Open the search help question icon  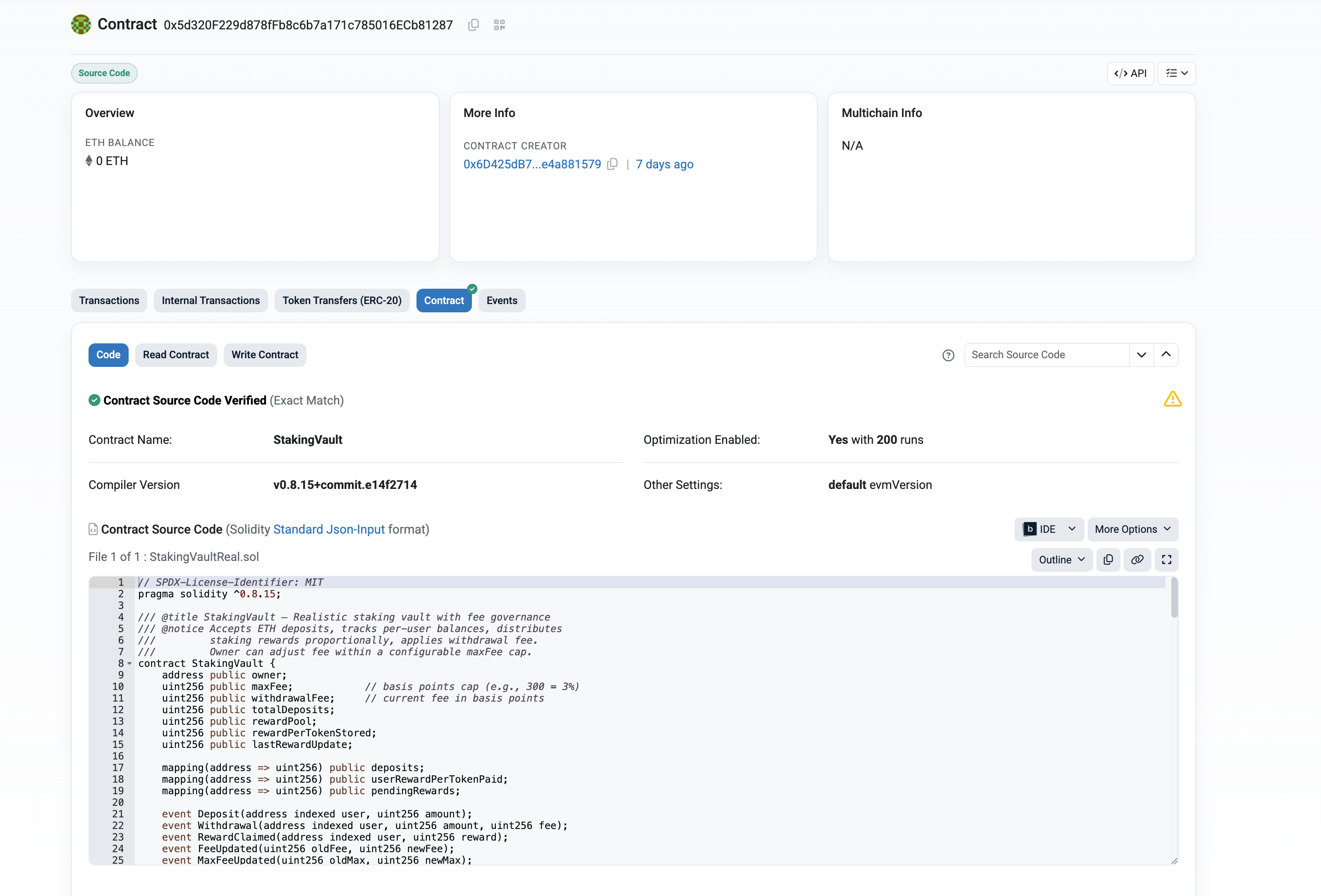point(948,355)
